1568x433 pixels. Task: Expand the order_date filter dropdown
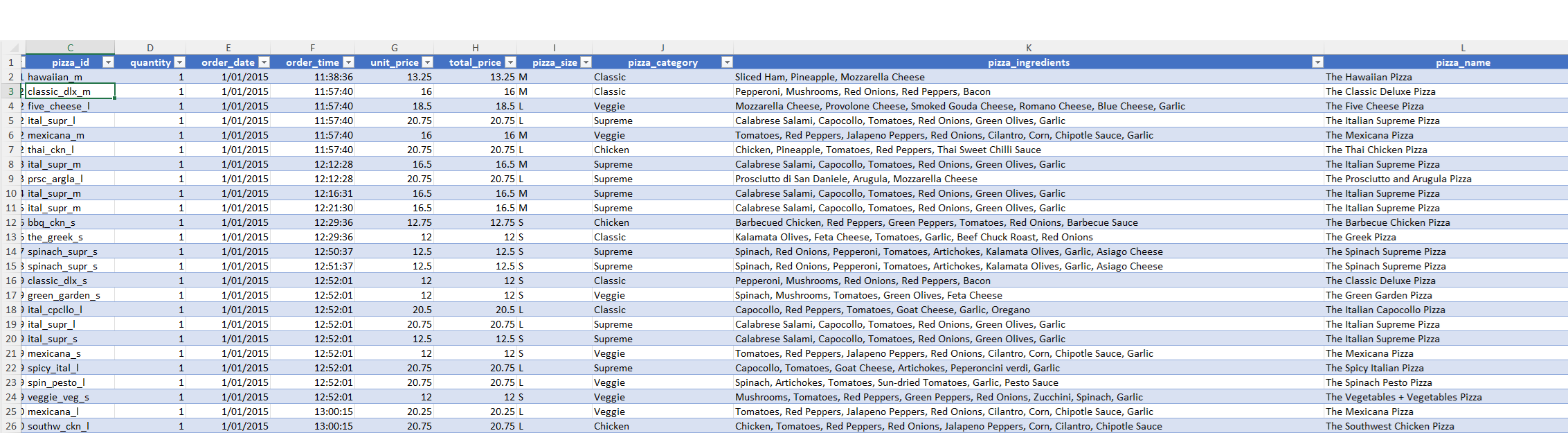(x=264, y=62)
